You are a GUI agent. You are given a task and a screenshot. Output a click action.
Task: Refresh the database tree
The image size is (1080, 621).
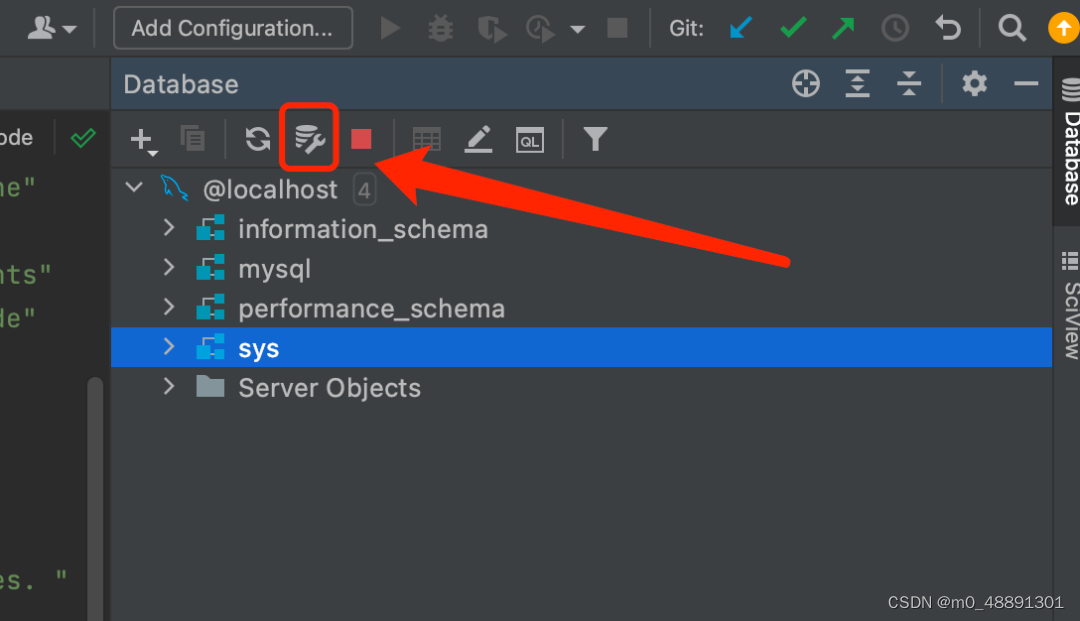click(x=258, y=139)
